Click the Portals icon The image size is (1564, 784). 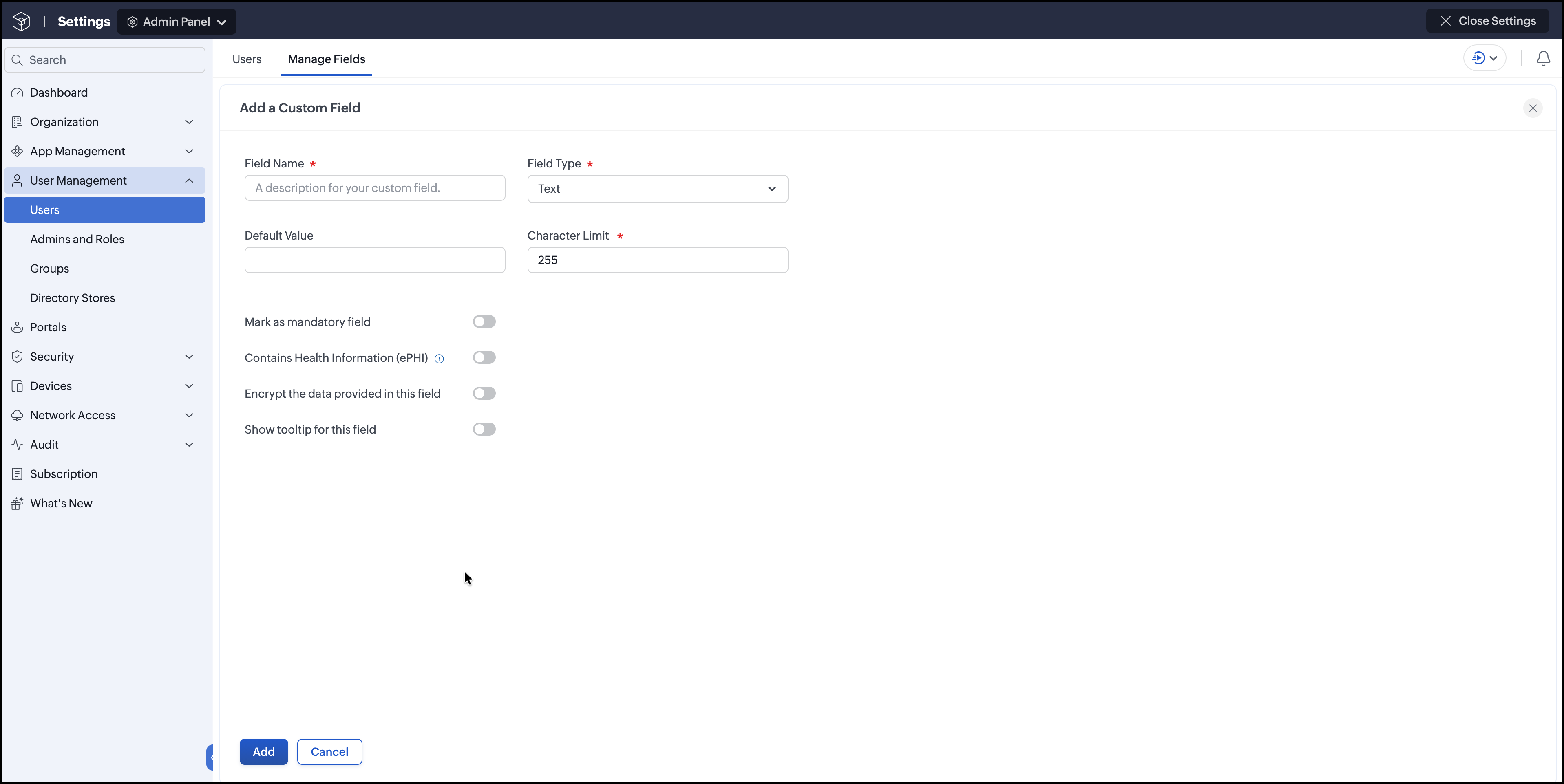tap(17, 328)
